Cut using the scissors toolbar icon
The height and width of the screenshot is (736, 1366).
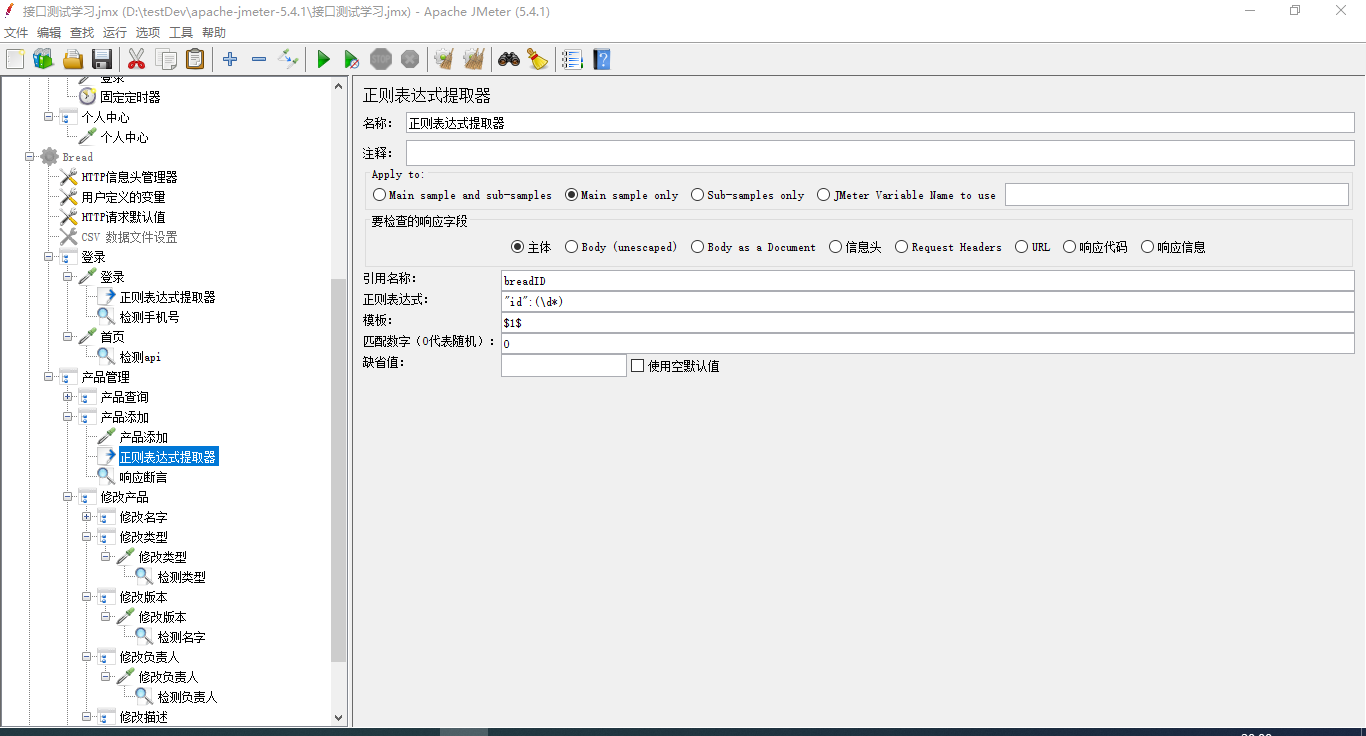click(137, 60)
